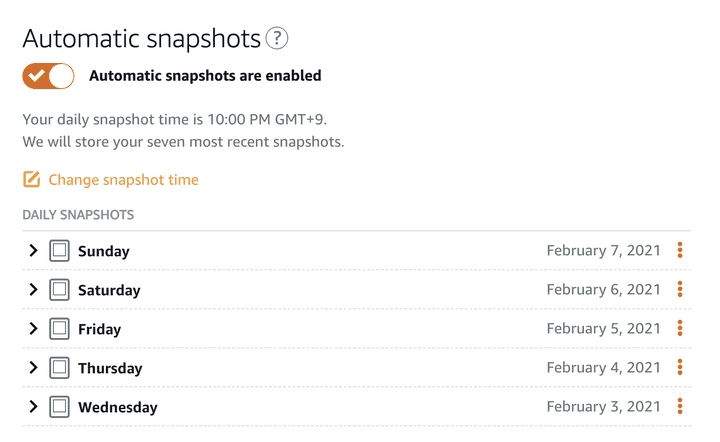Viewport: 720px width, 442px height.
Task: Open actions menu for February 3 snapshot
Action: (x=680, y=406)
